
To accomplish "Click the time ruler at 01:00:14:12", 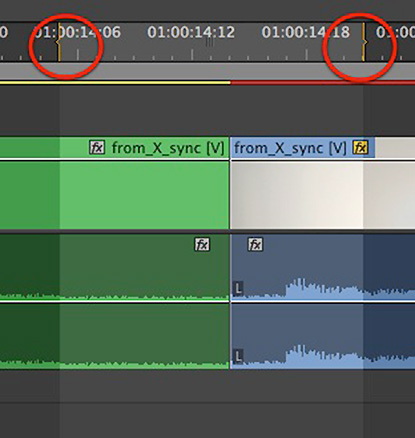I will click(x=191, y=32).
